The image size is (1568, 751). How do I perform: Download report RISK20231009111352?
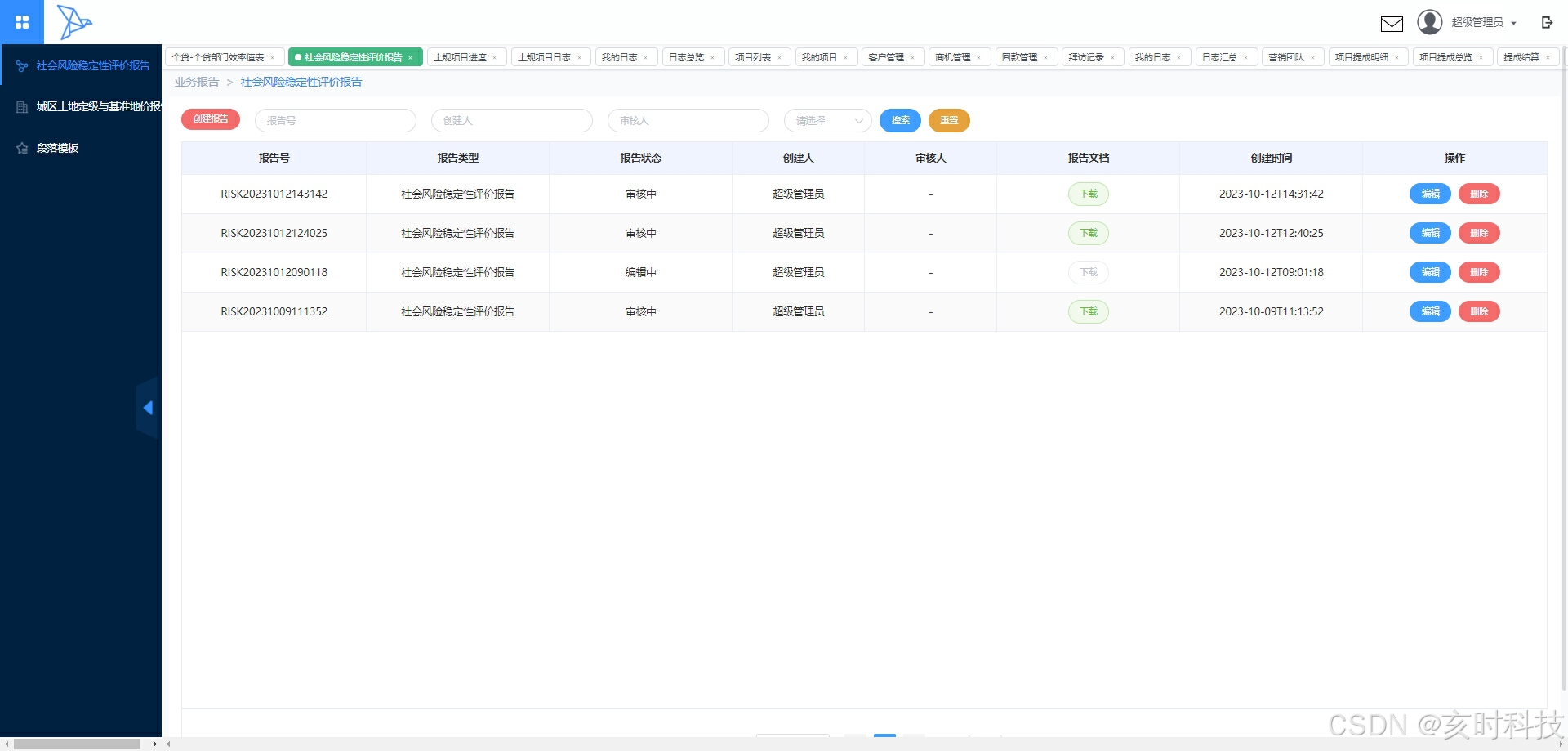1089,312
